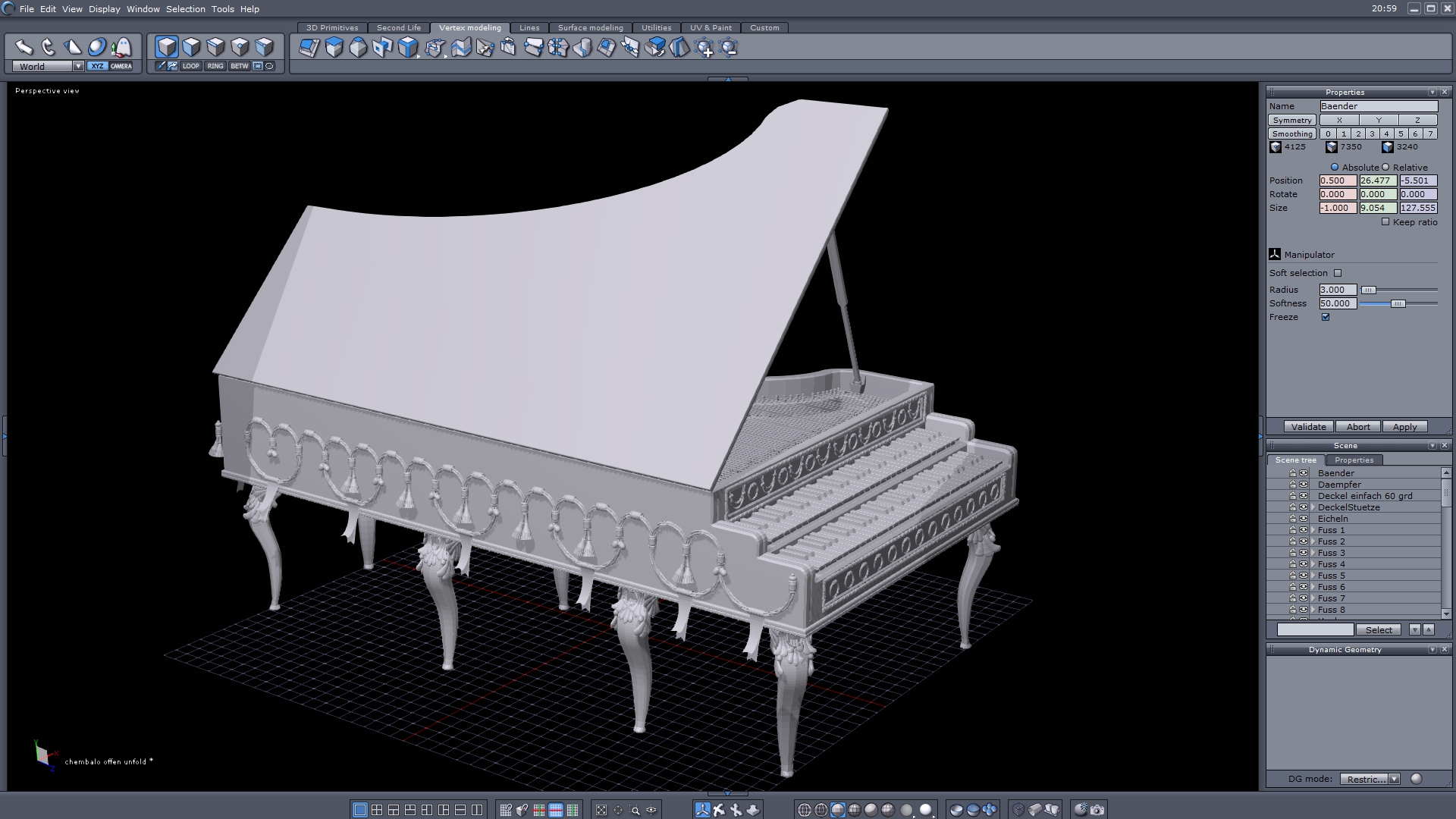Open the DG mode Restric dropdown
The width and height of the screenshot is (1456, 819).
[x=1393, y=779]
